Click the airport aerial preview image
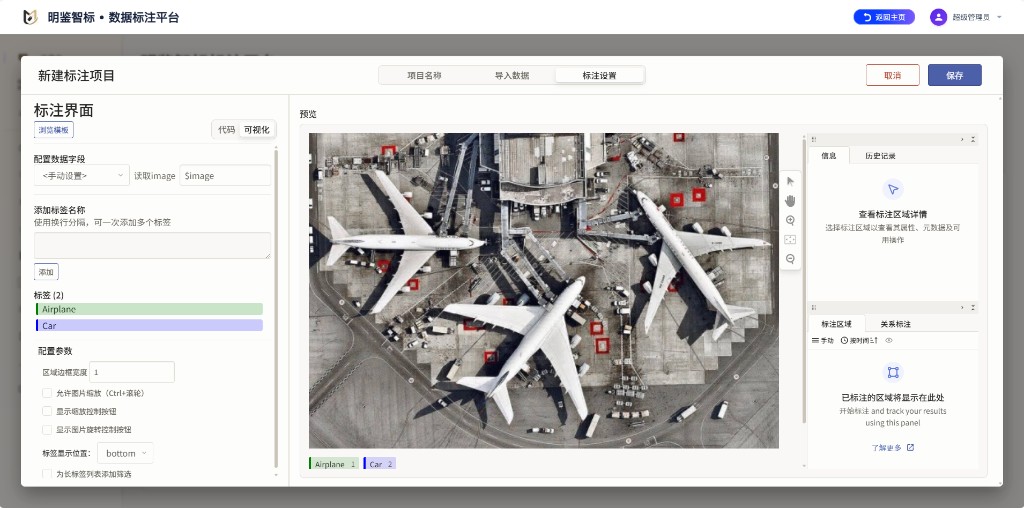 543,291
